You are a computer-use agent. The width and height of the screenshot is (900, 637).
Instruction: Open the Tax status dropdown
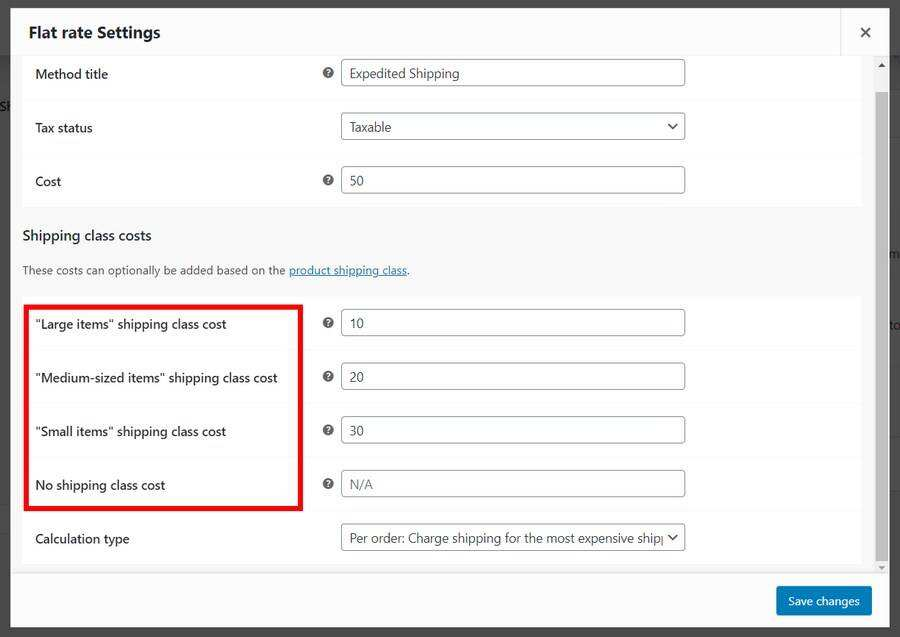pyautogui.click(x=513, y=126)
